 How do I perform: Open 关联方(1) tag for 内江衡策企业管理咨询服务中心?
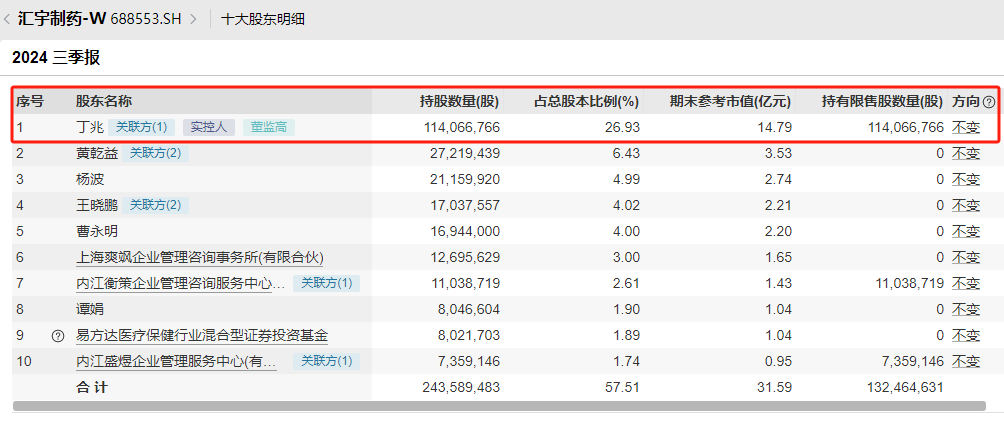[327, 283]
